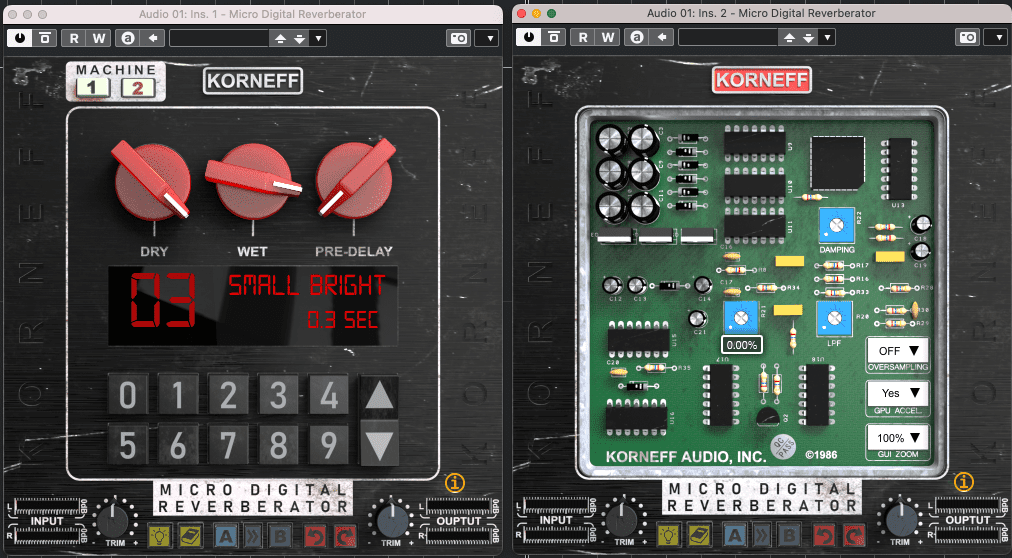
Task: Click the left-arrow apply settings icon in Ins. 1 window
Action: 153,38
